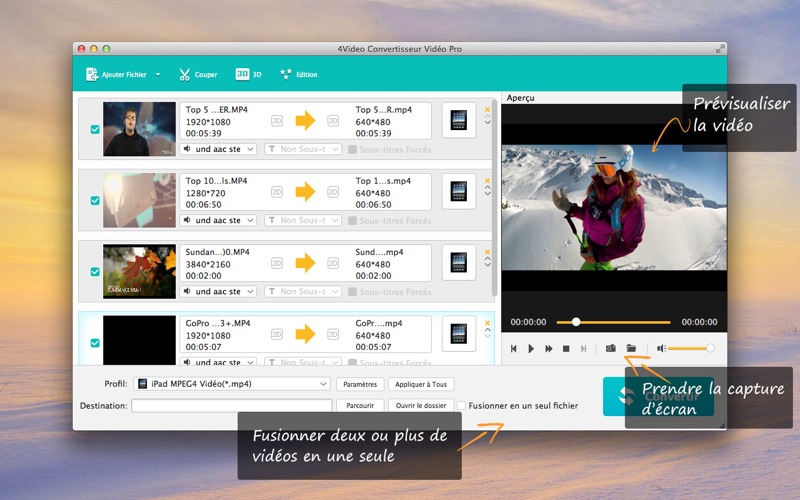Click the output 2D icon for Top 5...R.mp4
Image resolution: width=800 pixels, height=500 pixels.
click(333, 121)
